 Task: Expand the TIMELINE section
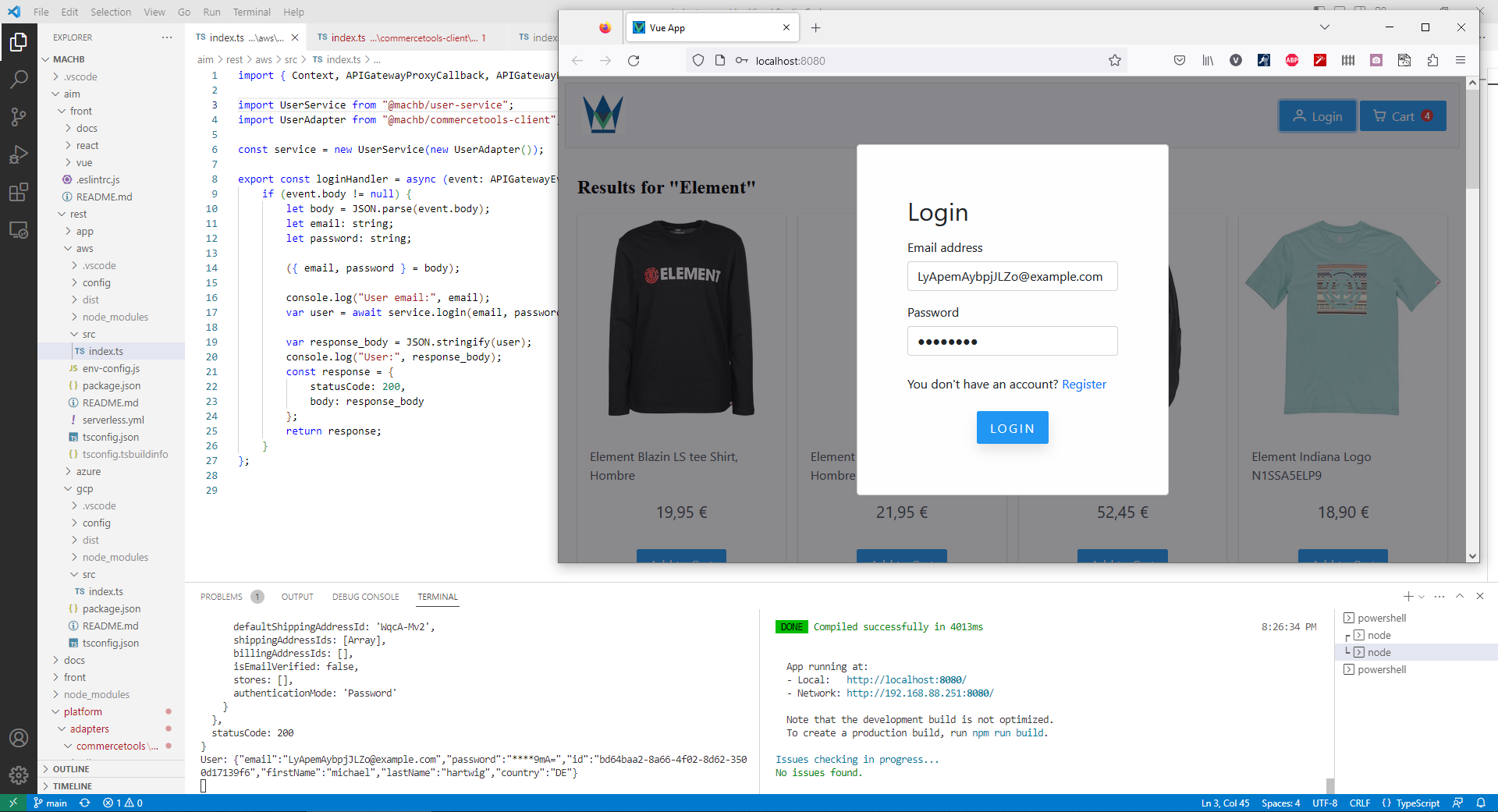pos(112,786)
